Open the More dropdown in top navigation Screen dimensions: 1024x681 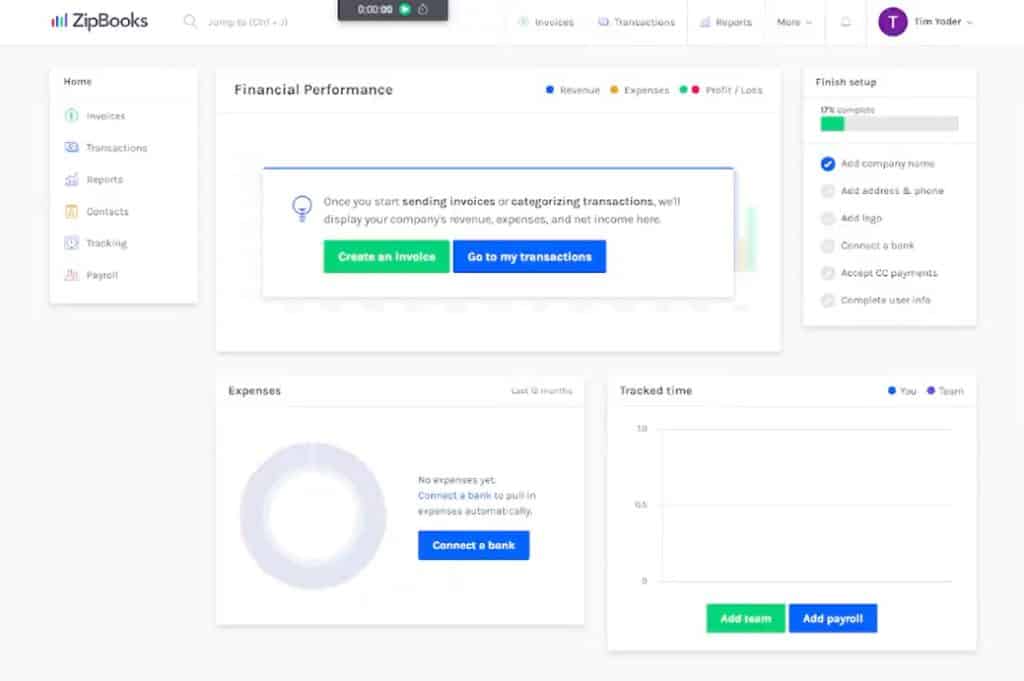click(793, 21)
